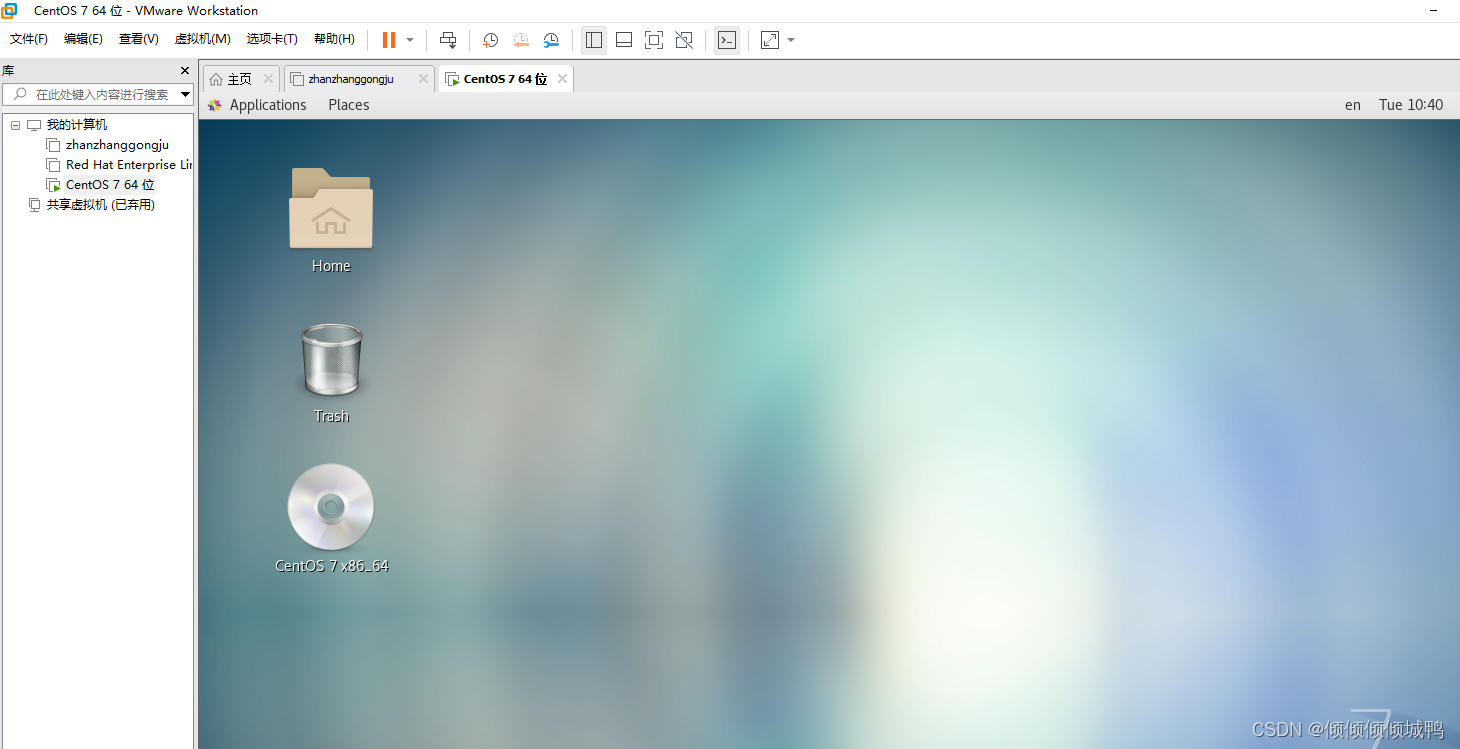
Task: Open the 文件(F) menu
Action: click(29, 39)
